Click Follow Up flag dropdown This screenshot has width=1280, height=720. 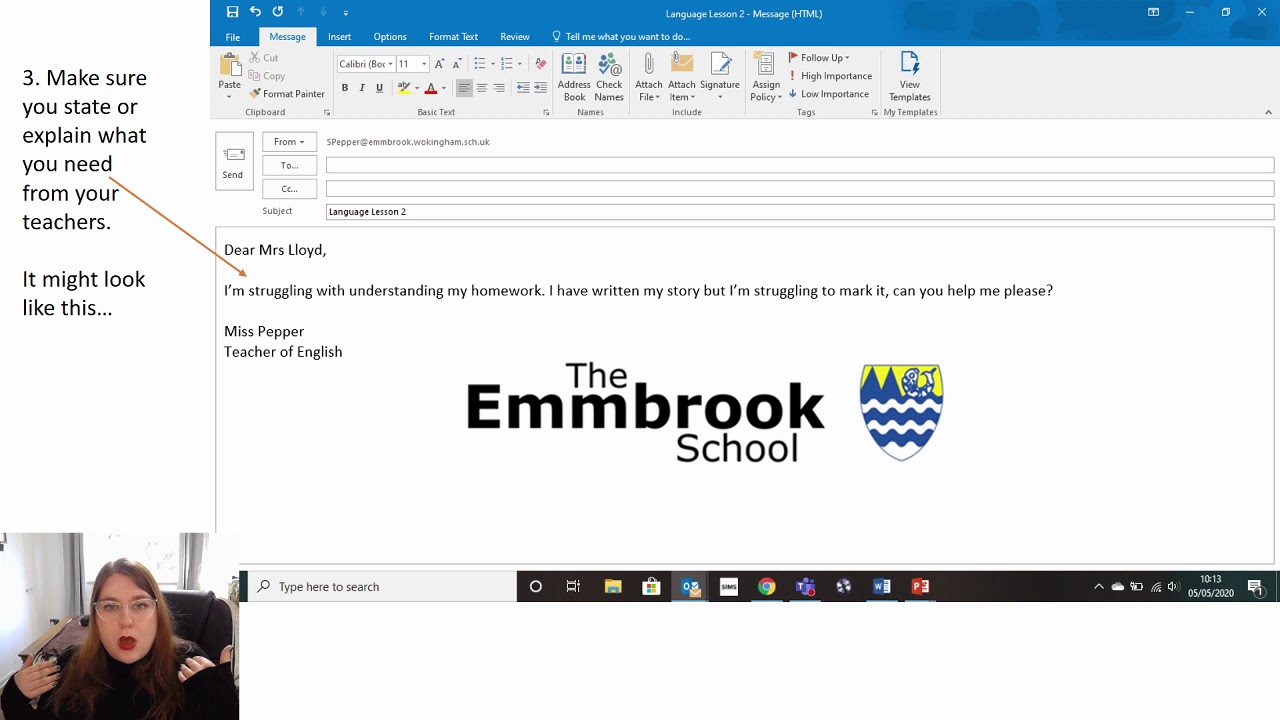(819, 58)
